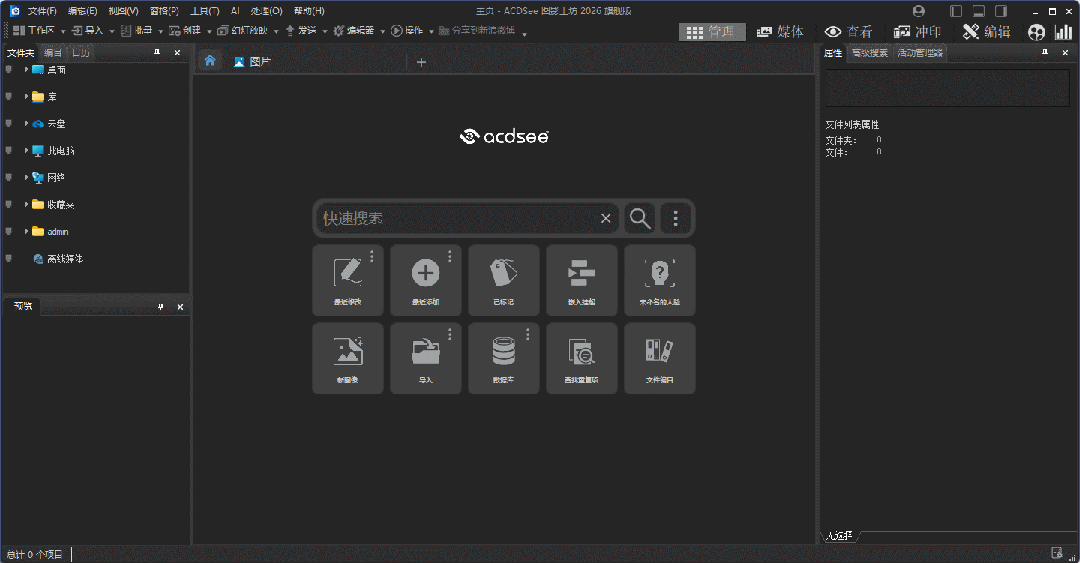Screen dimensions: 1080x563
Task: Open the File (文件) menu
Action: tap(42, 11)
